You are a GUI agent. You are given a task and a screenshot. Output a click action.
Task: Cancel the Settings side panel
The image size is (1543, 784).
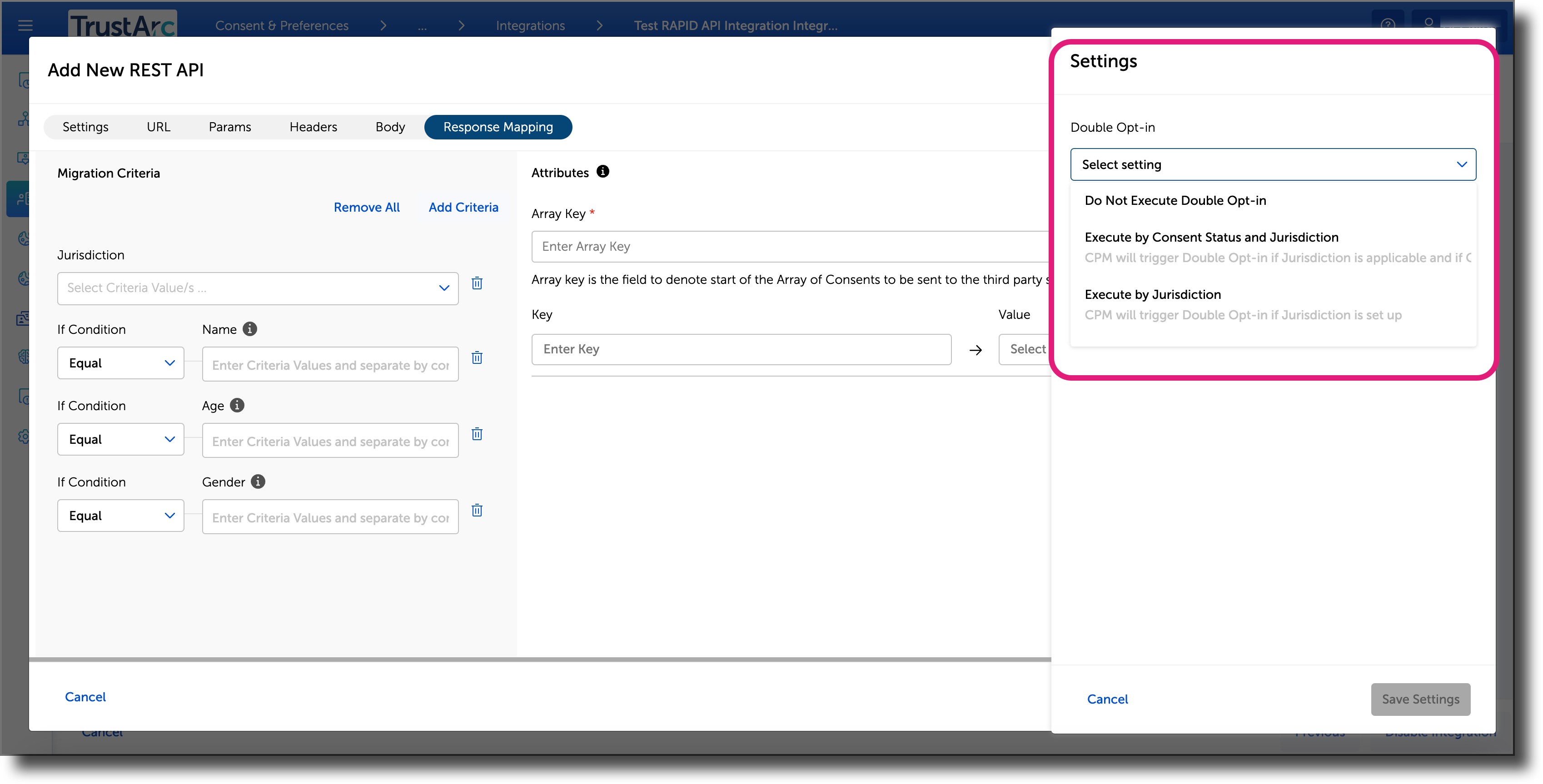point(1107,700)
